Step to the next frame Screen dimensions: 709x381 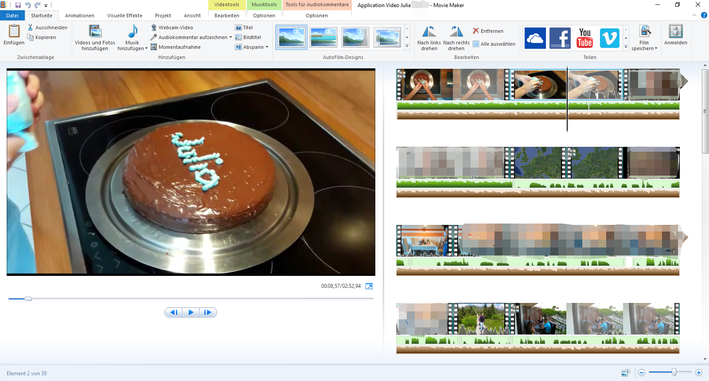point(208,312)
